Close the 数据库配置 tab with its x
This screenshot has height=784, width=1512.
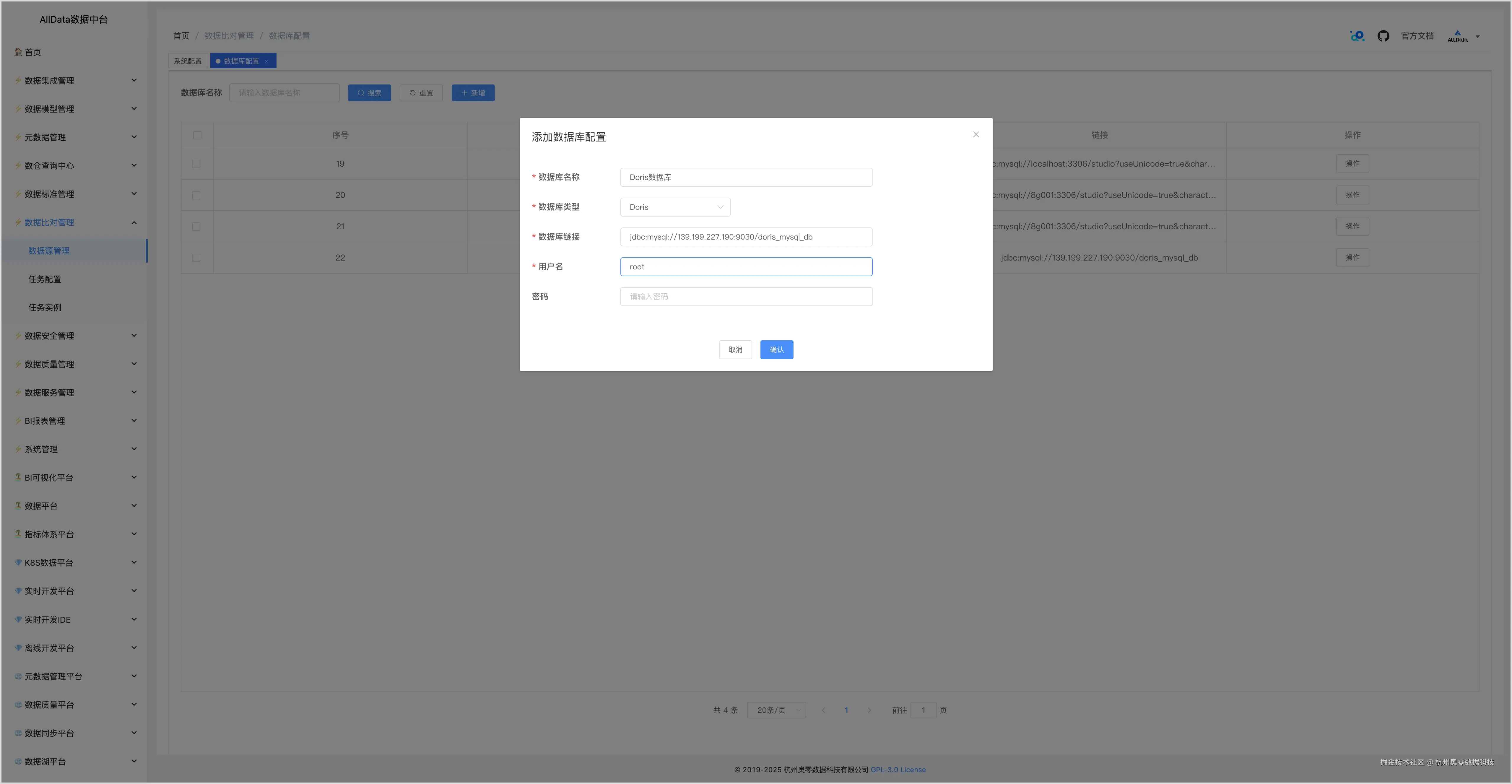coord(266,61)
